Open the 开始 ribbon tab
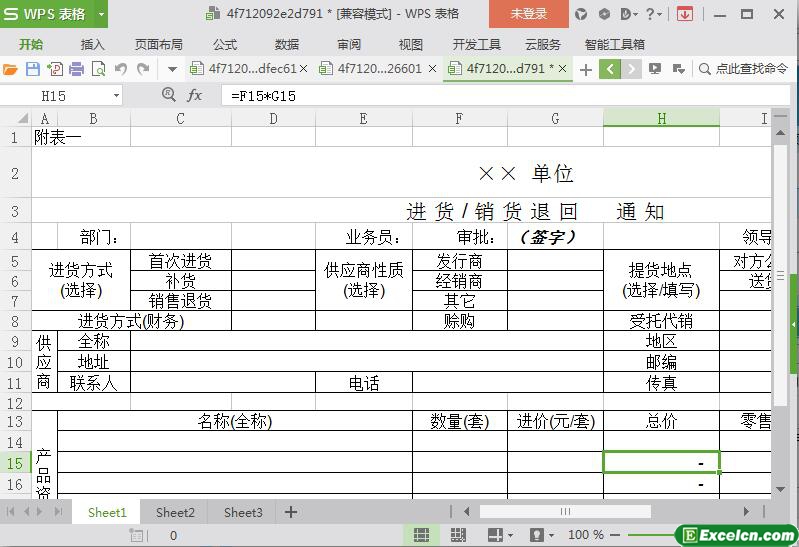This screenshot has height=547, width=799. pyautogui.click(x=31, y=45)
